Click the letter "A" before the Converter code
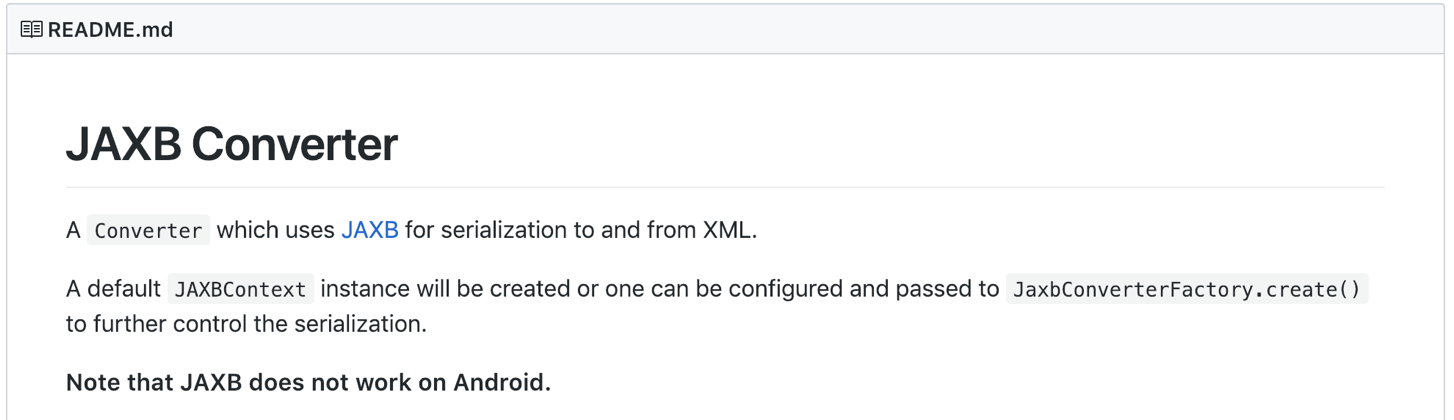The width and height of the screenshot is (1454, 420). coord(73,230)
